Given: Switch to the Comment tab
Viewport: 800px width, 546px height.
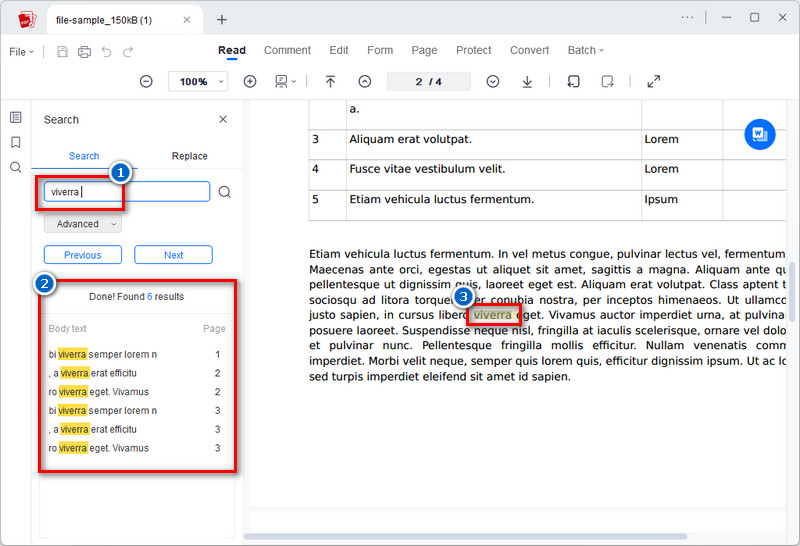Looking at the screenshot, I should click(x=287, y=50).
